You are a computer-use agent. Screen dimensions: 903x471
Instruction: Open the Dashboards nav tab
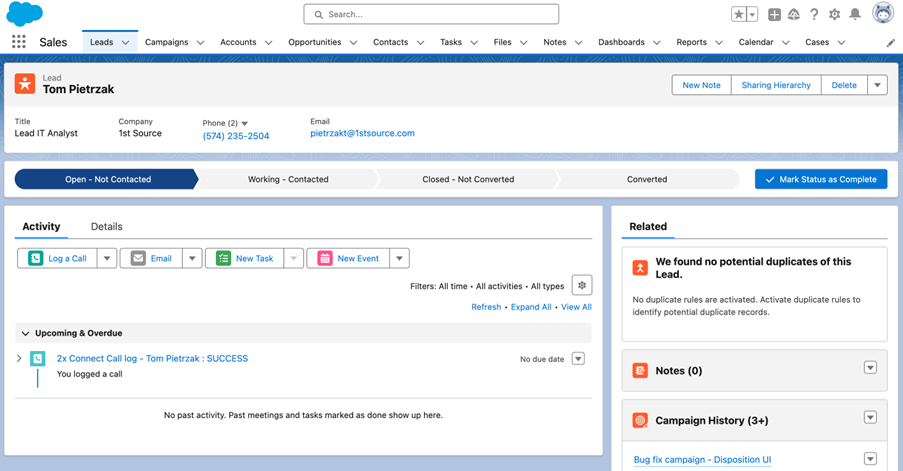click(x=621, y=42)
